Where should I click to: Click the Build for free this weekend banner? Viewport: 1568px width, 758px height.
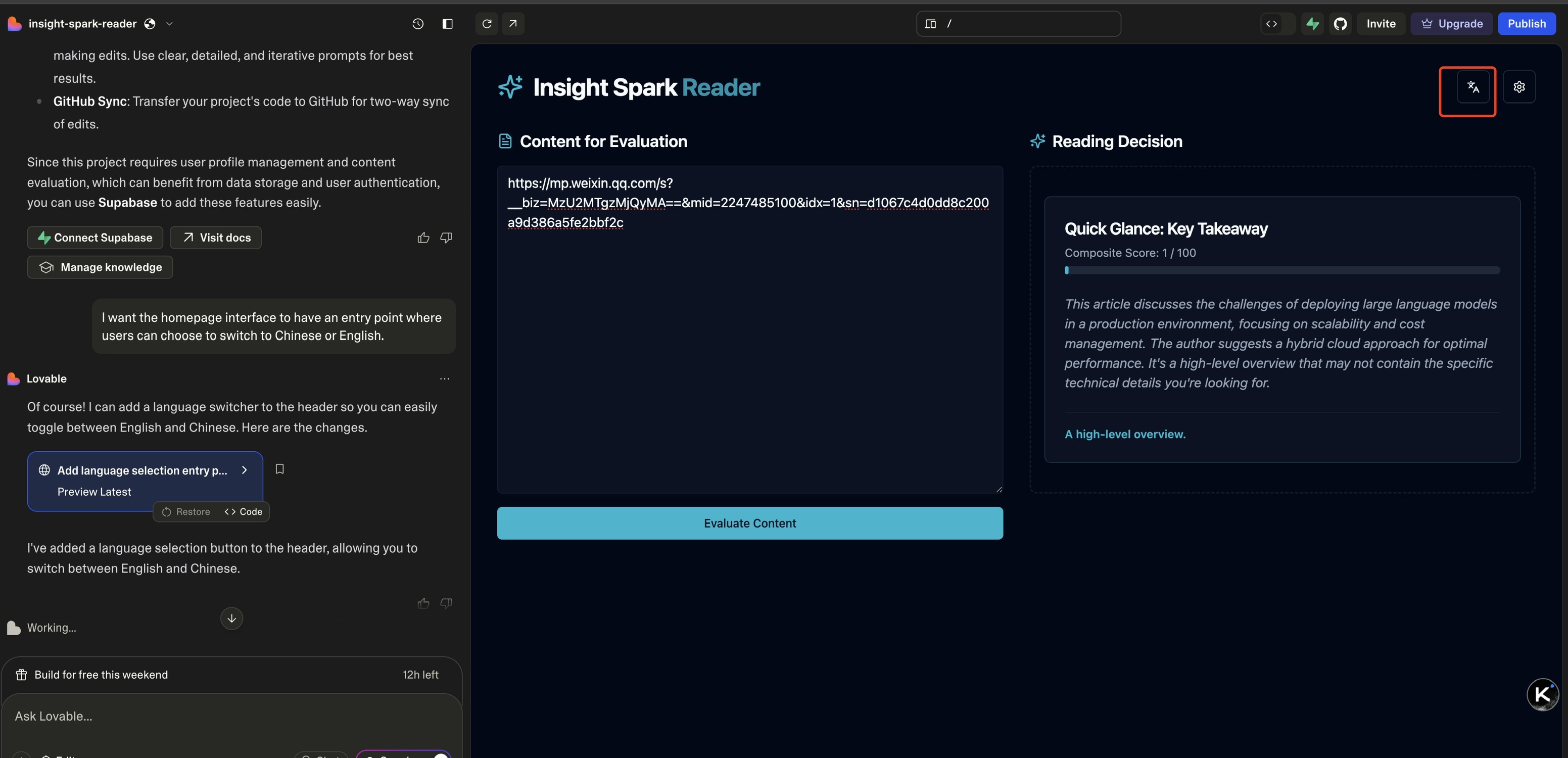pos(232,675)
